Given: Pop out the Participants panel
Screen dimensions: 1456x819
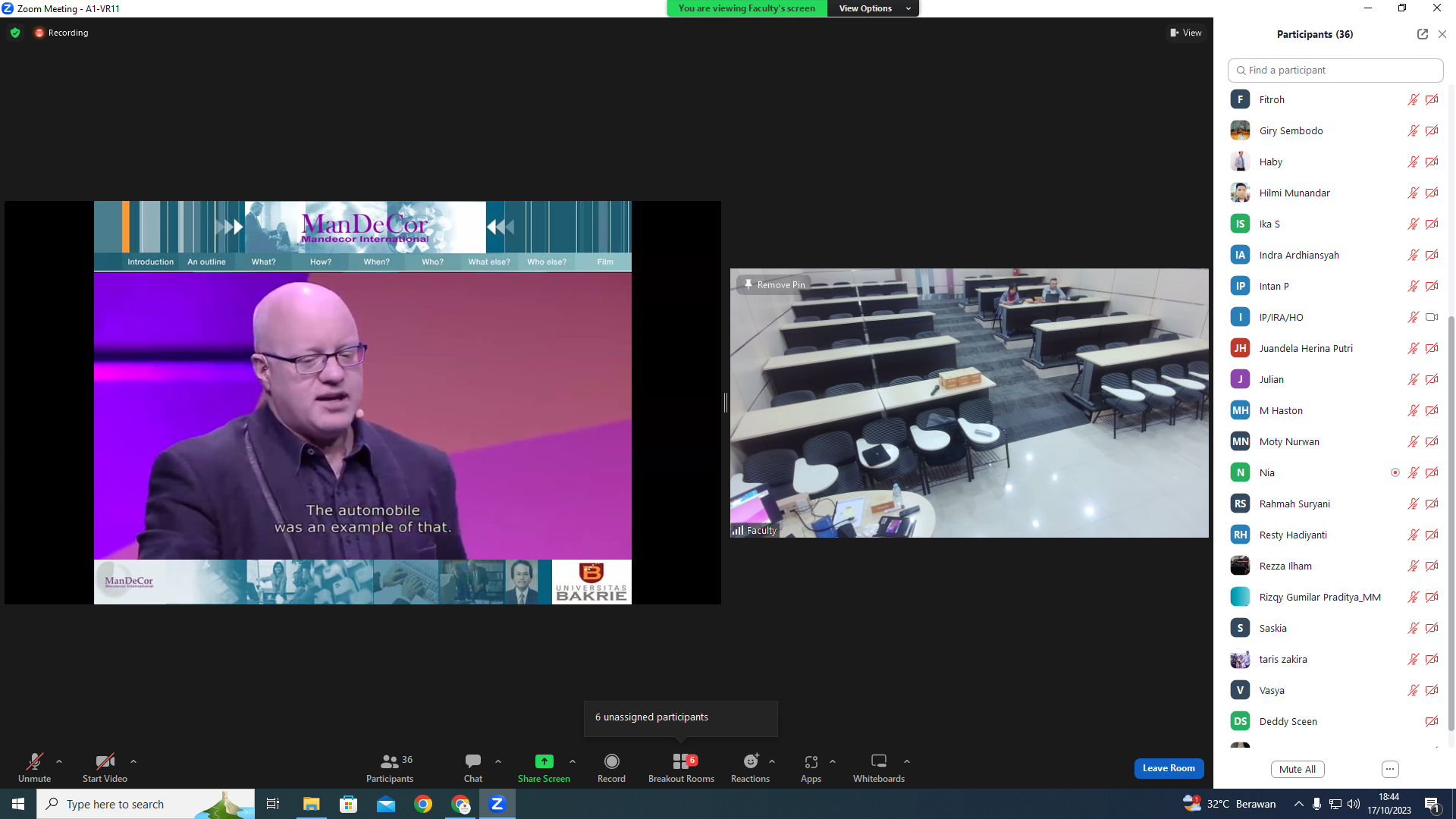Looking at the screenshot, I should 1423,34.
